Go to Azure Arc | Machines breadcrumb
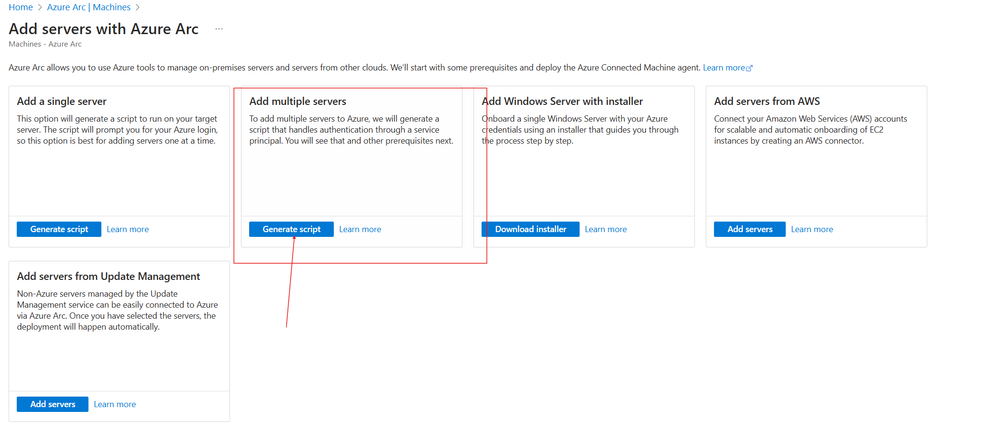This screenshot has height=447, width=999. [89, 8]
